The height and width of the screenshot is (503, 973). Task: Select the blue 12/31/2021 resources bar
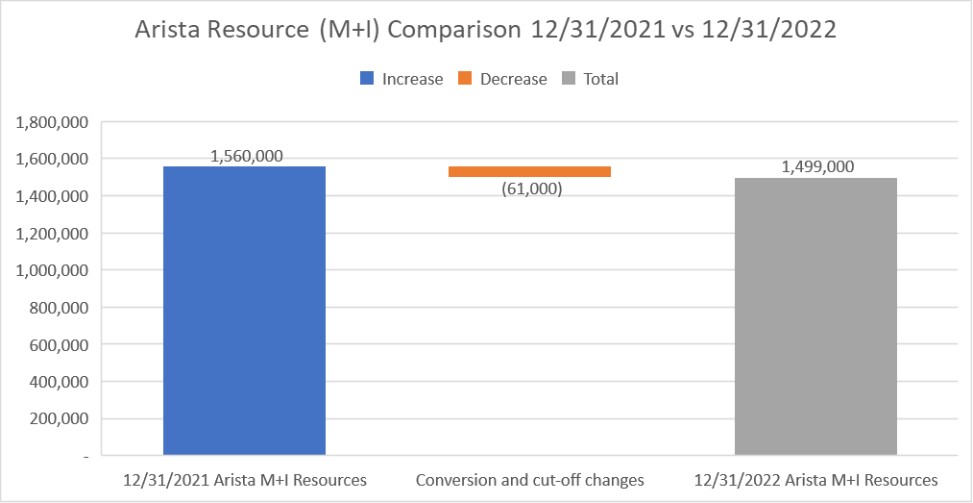coord(244,310)
